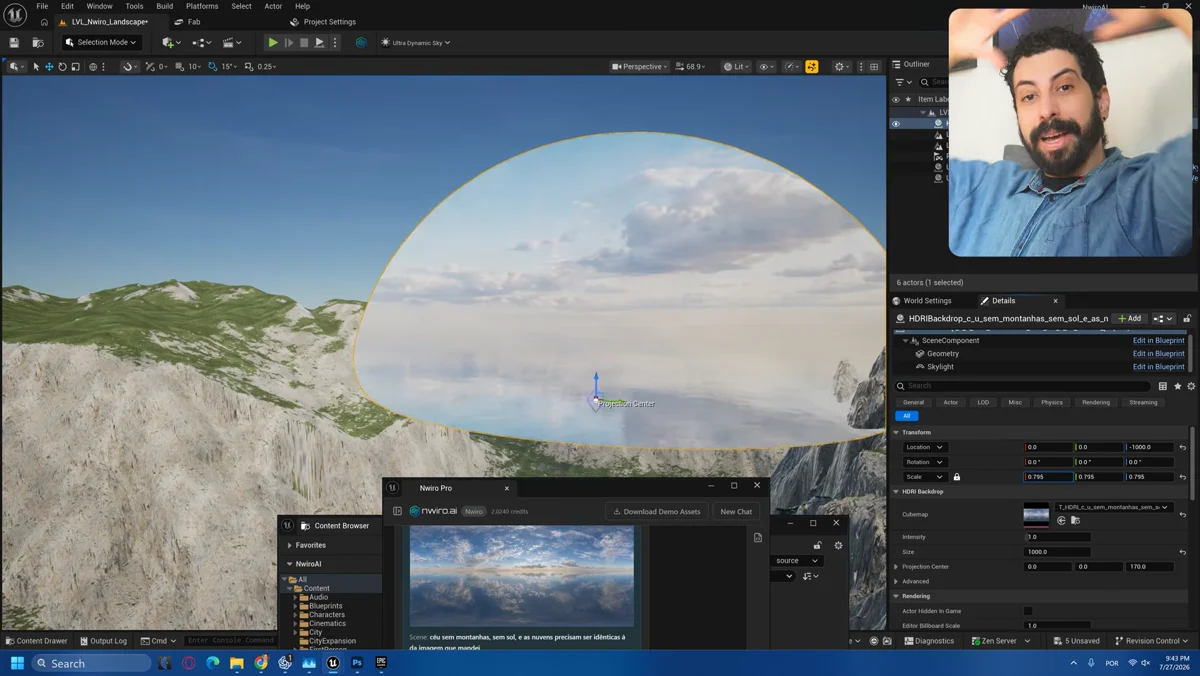Switch to the Project Settings tab
The height and width of the screenshot is (676, 1200).
[323, 22]
